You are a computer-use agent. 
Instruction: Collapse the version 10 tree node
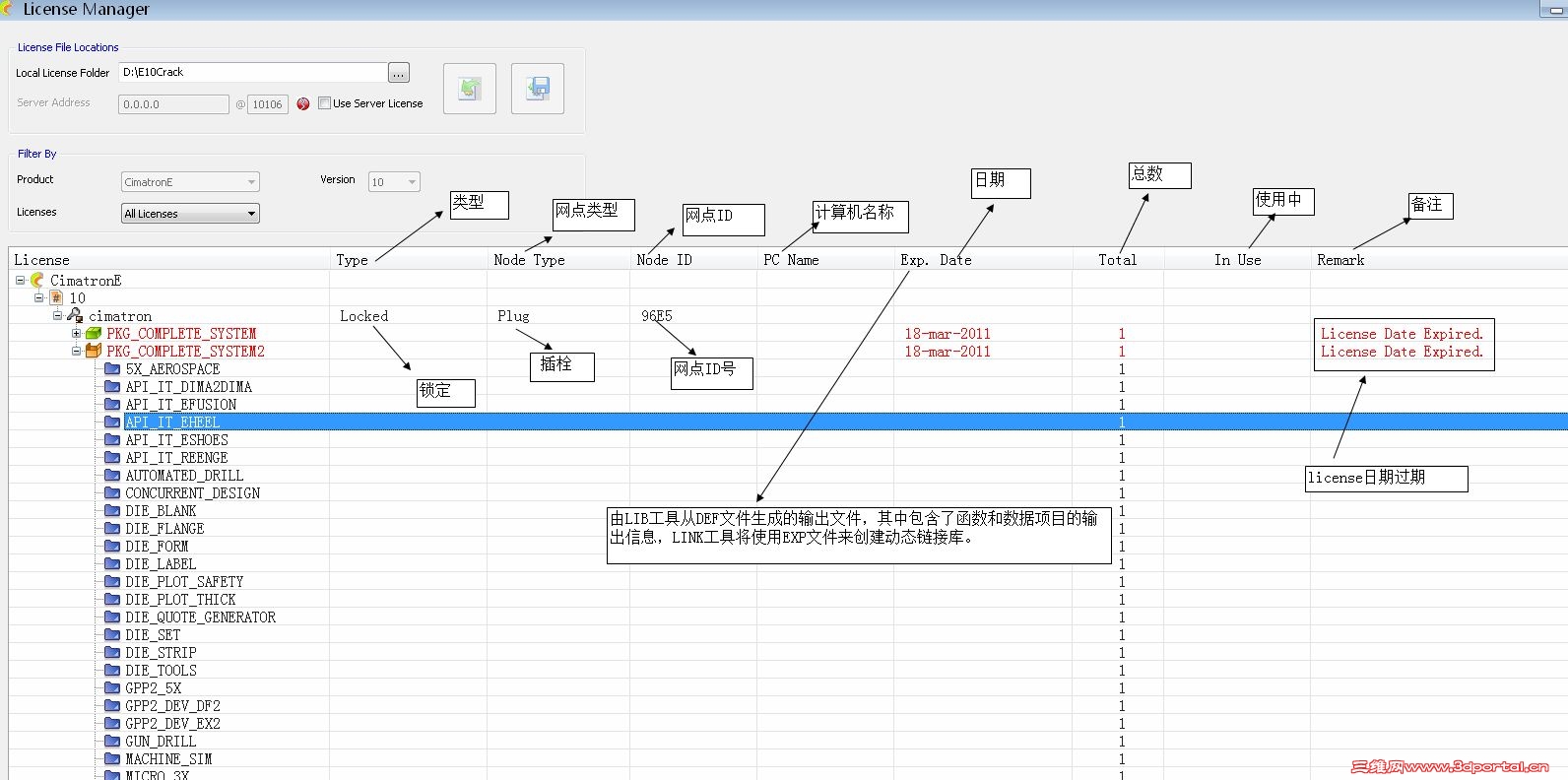pyautogui.click(x=38, y=297)
